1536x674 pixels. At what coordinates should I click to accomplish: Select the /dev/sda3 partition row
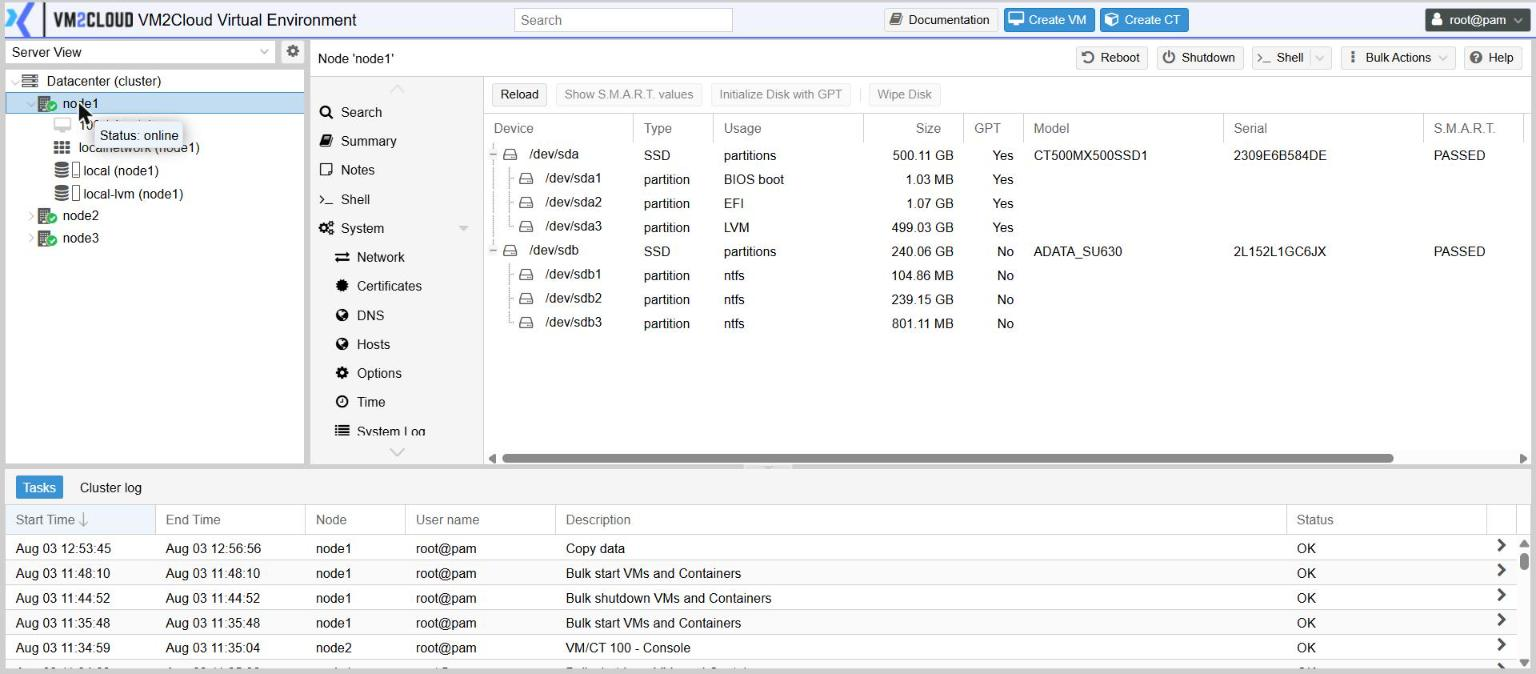pyautogui.click(x=1005, y=227)
